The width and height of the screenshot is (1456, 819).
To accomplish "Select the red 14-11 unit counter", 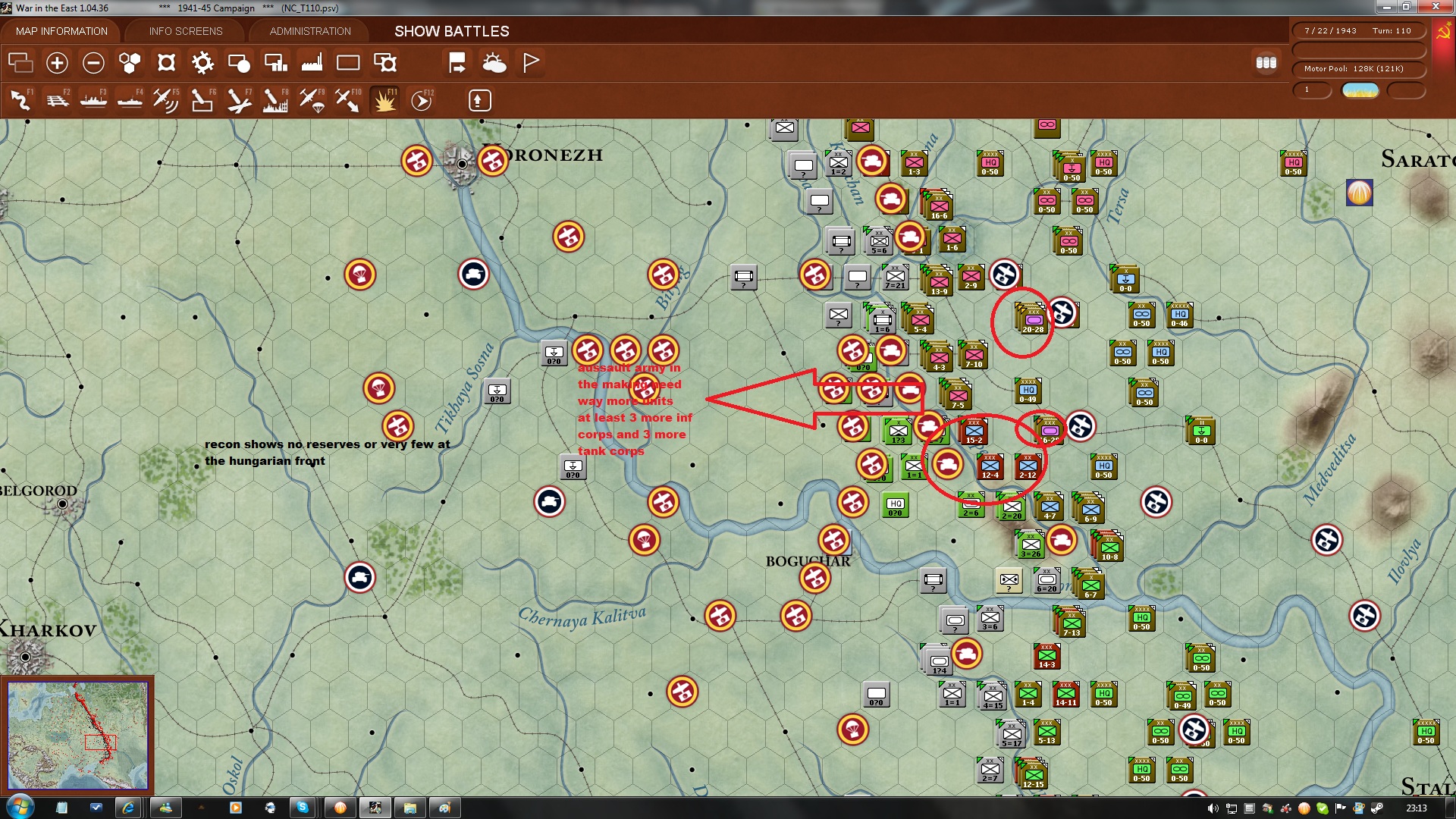I will pos(1065,694).
